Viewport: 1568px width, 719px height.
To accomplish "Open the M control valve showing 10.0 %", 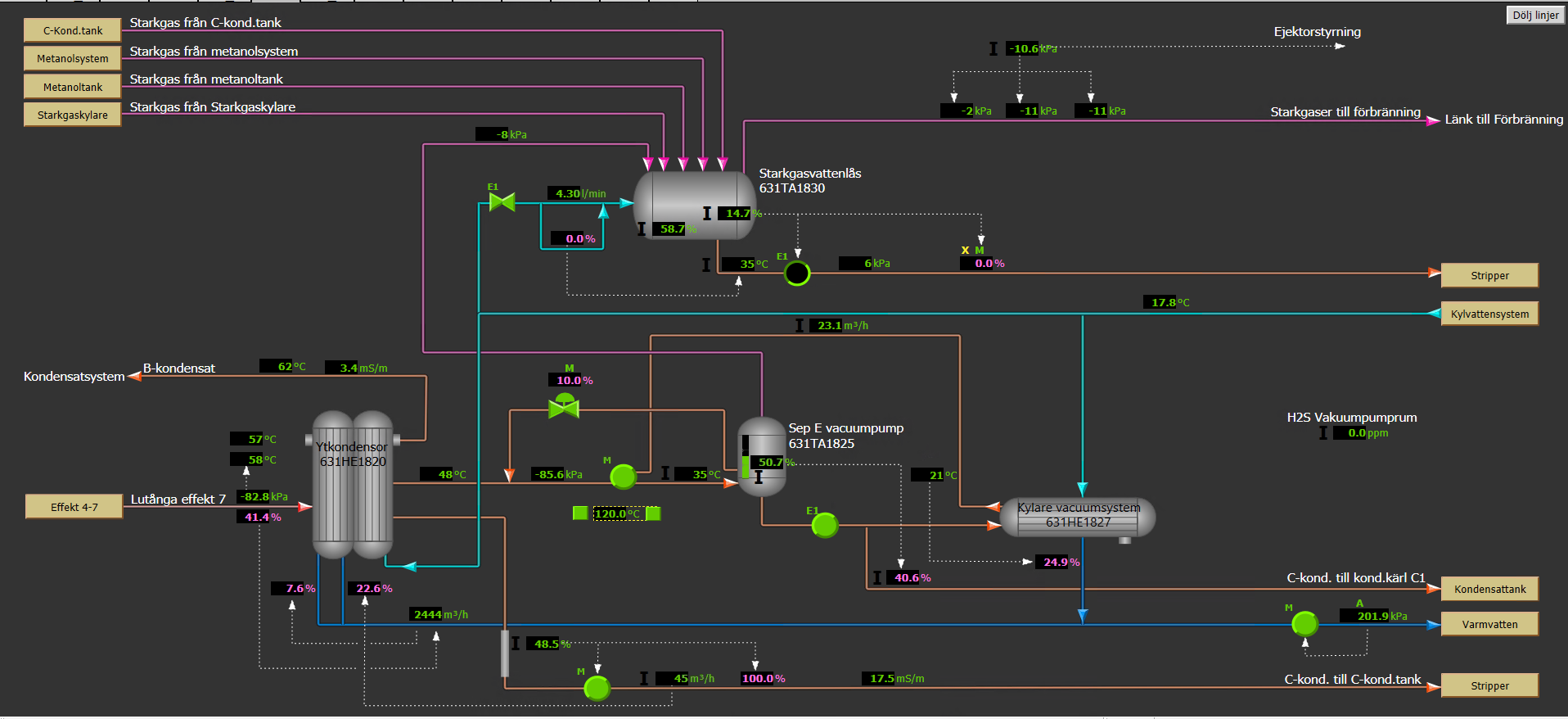I will tap(564, 406).
